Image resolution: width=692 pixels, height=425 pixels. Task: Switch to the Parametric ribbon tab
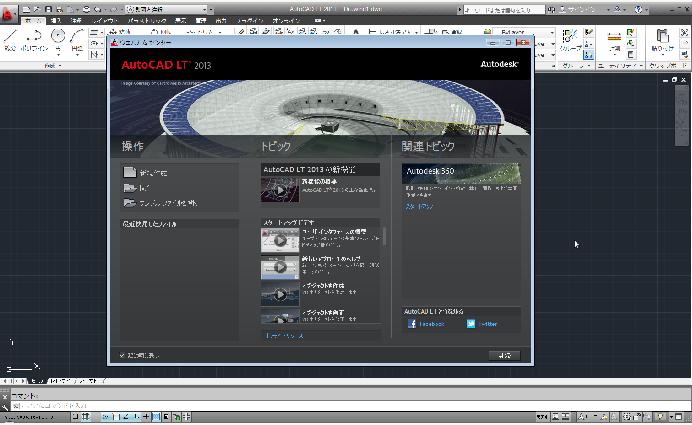[x=147, y=20]
